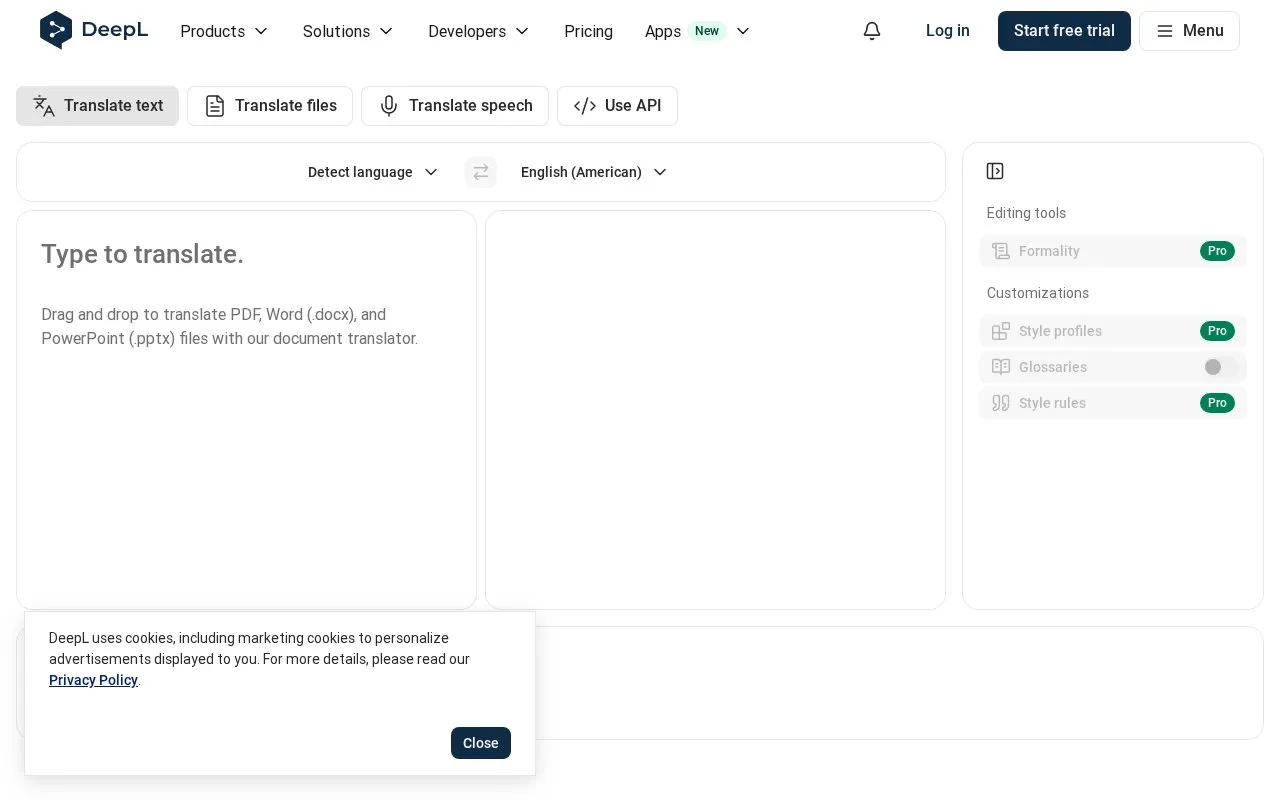Click the translation output panel

coord(715,410)
